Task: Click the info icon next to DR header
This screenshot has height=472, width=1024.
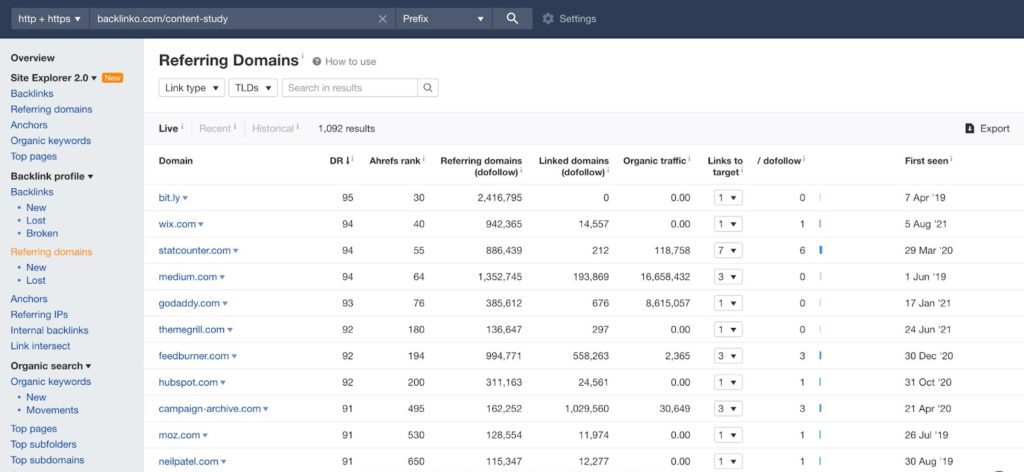Action: pyautogui.click(x=353, y=158)
